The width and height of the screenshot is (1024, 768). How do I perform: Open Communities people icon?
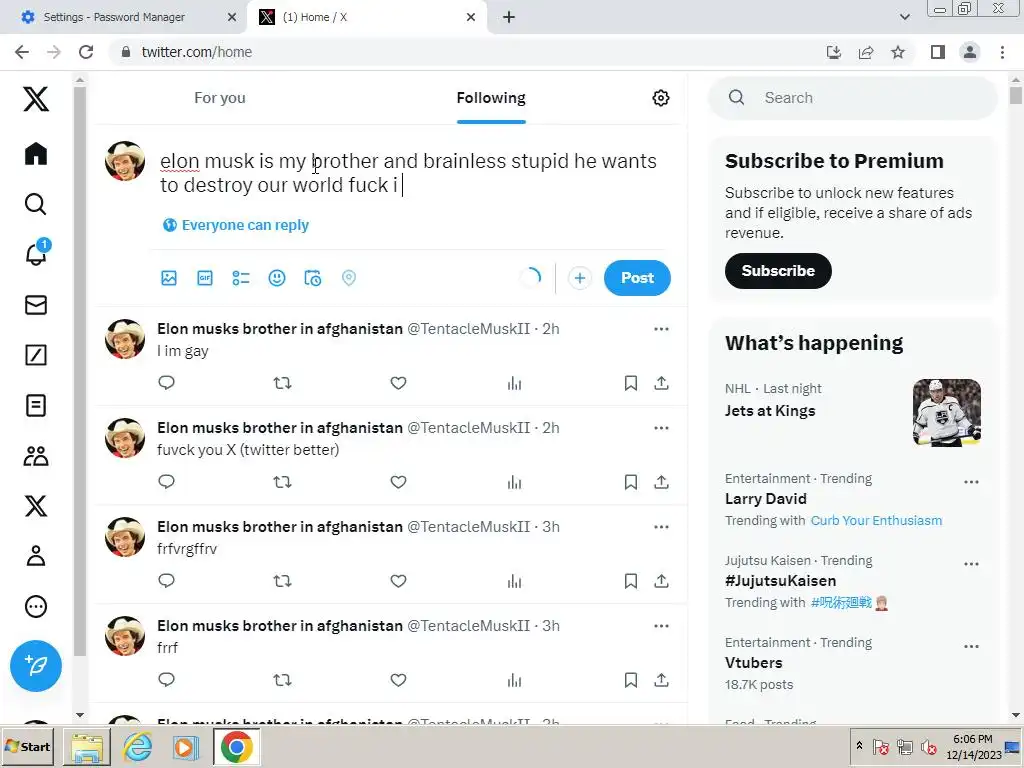tap(36, 456)
